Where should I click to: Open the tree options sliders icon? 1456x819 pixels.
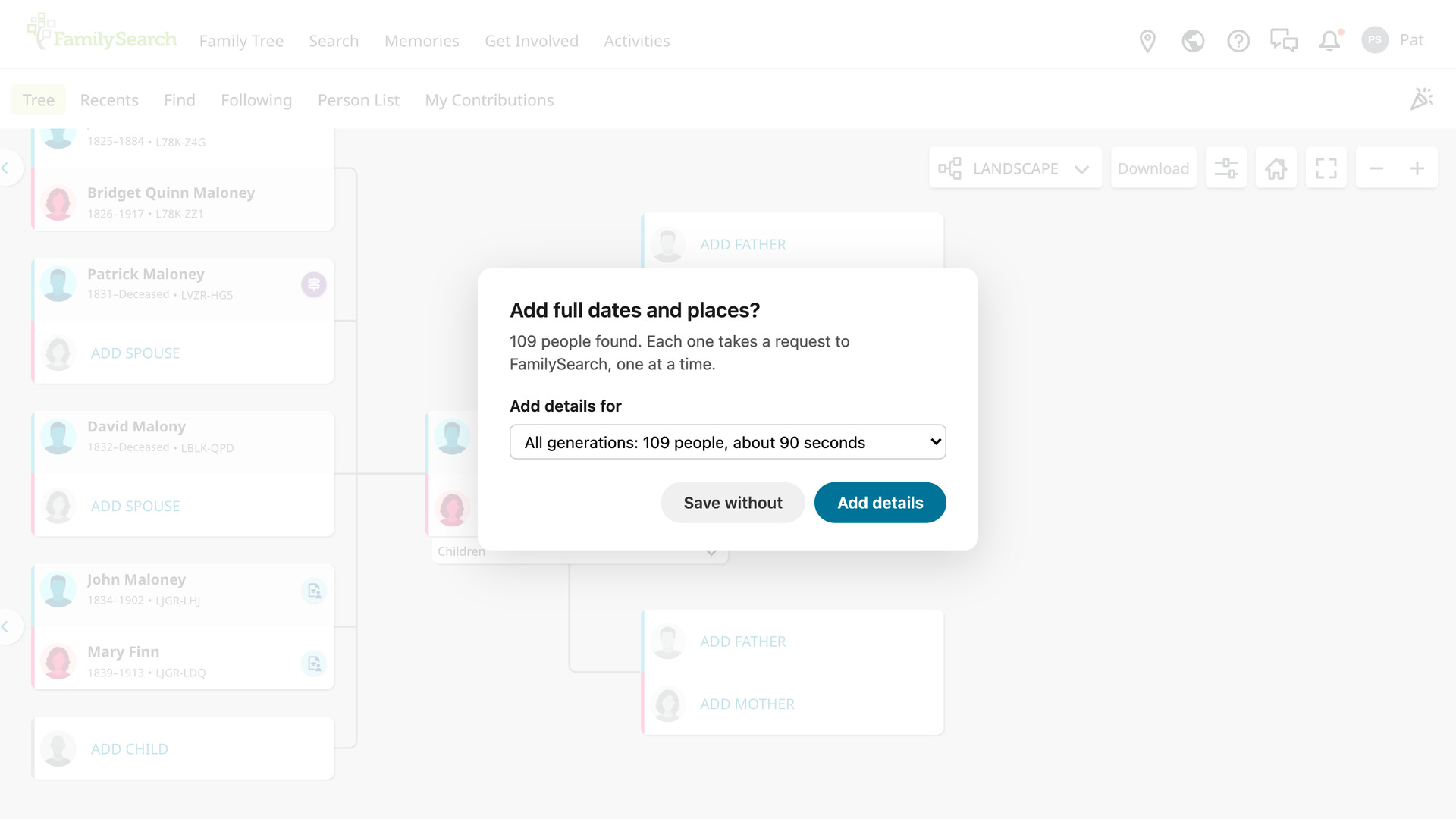click(1225, 168)
